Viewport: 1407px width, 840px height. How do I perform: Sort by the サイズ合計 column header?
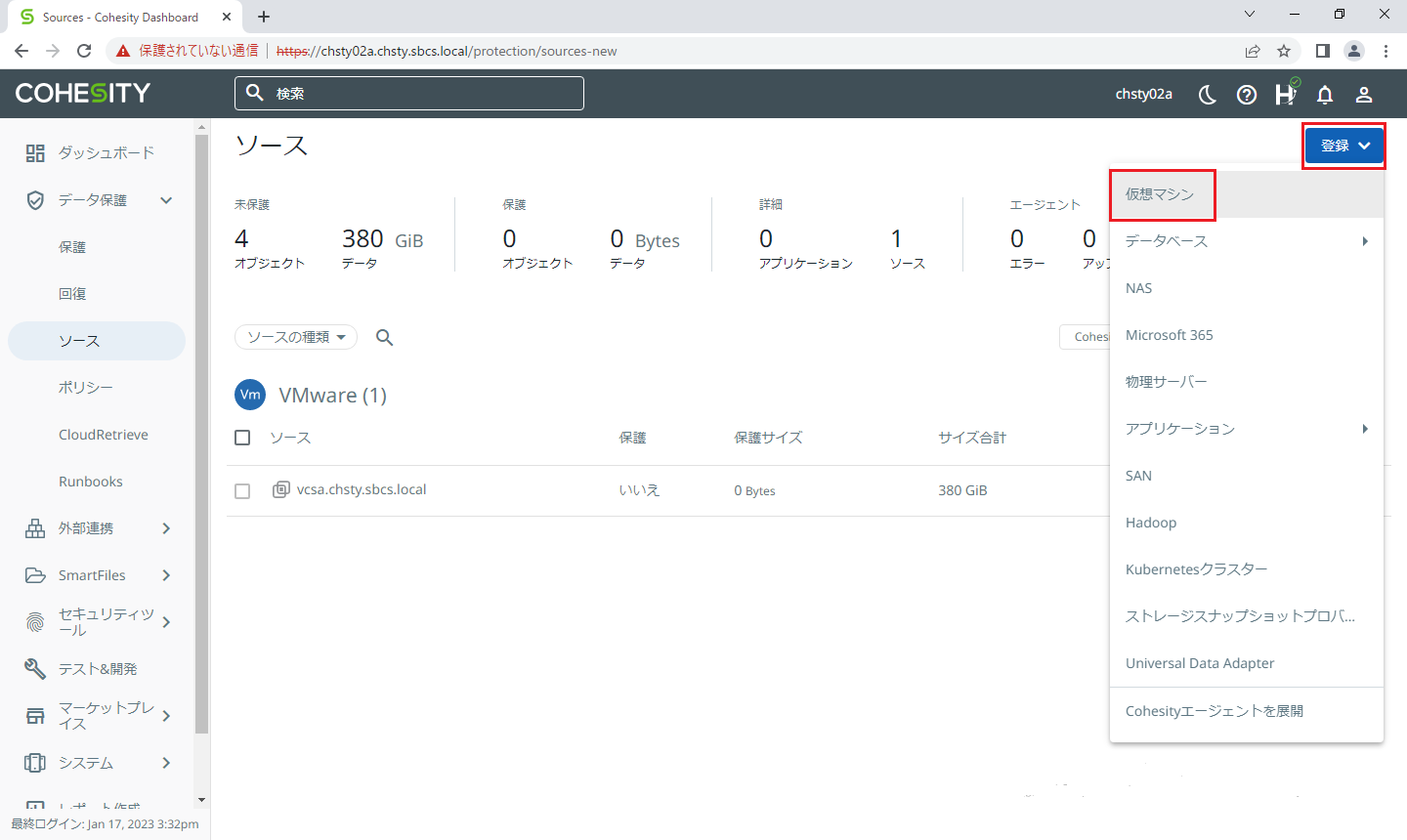coord(972,438)
